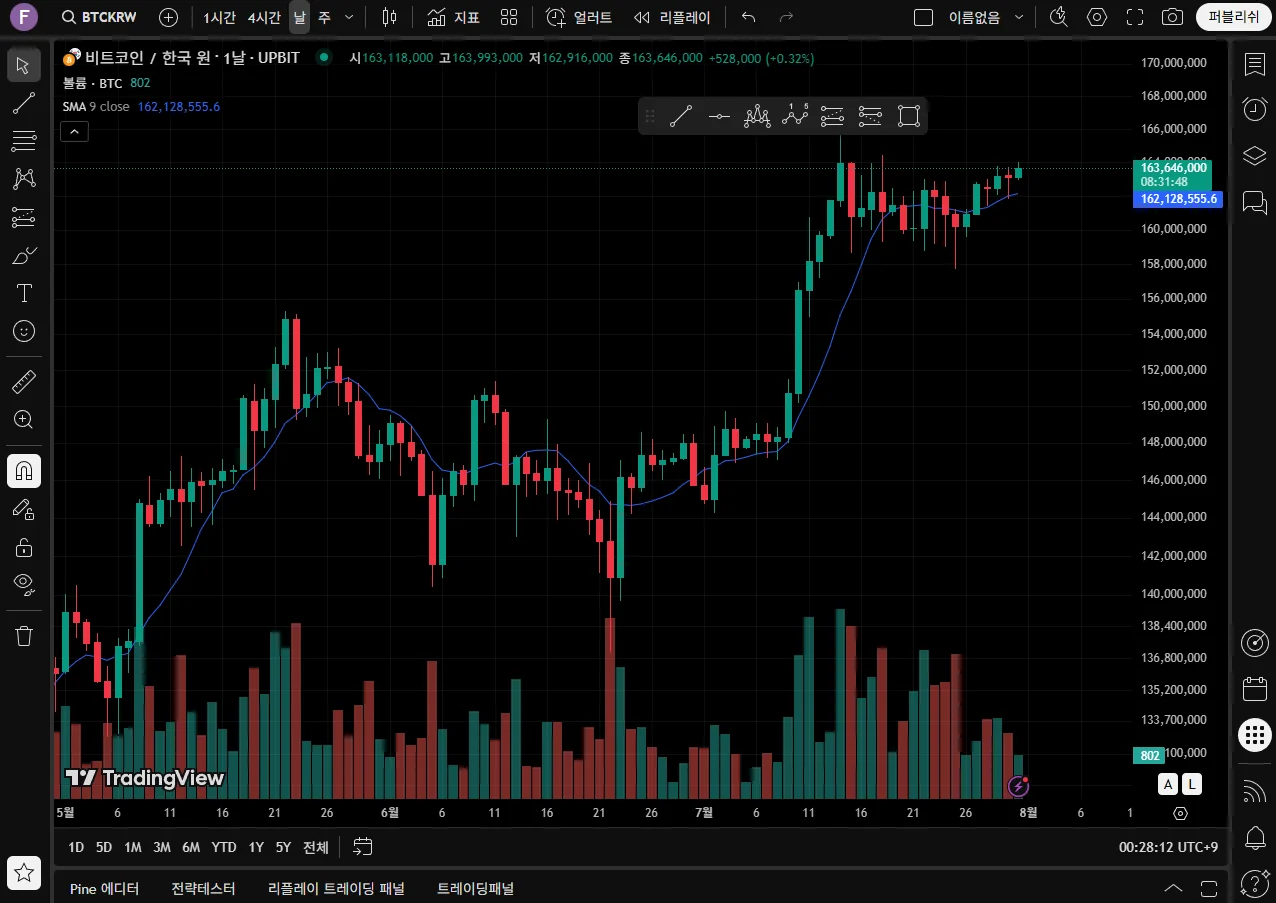
Task: Create an 얼러트 alert
Action: click(x=580, y=17)
